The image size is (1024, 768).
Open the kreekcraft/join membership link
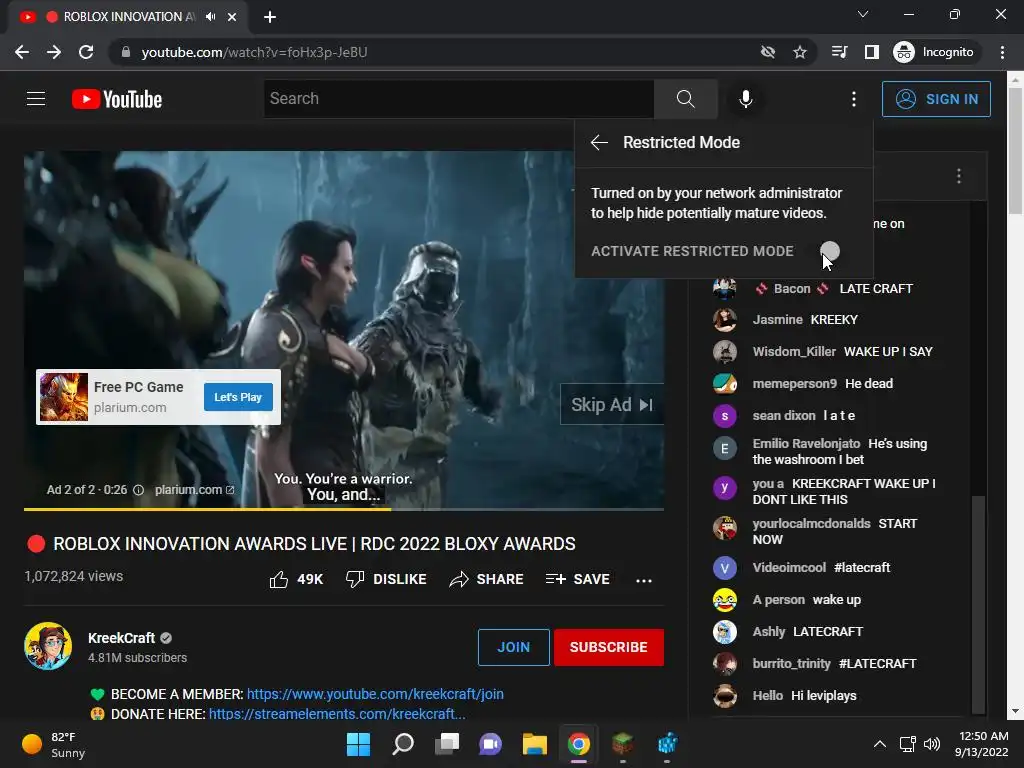[x=375, y=694]
